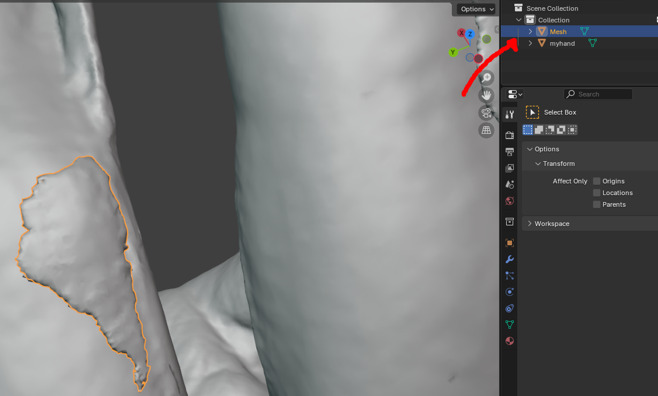Click the green Y axis gizmo
This screenshot has width=658, height=396.
pos(453,52)
